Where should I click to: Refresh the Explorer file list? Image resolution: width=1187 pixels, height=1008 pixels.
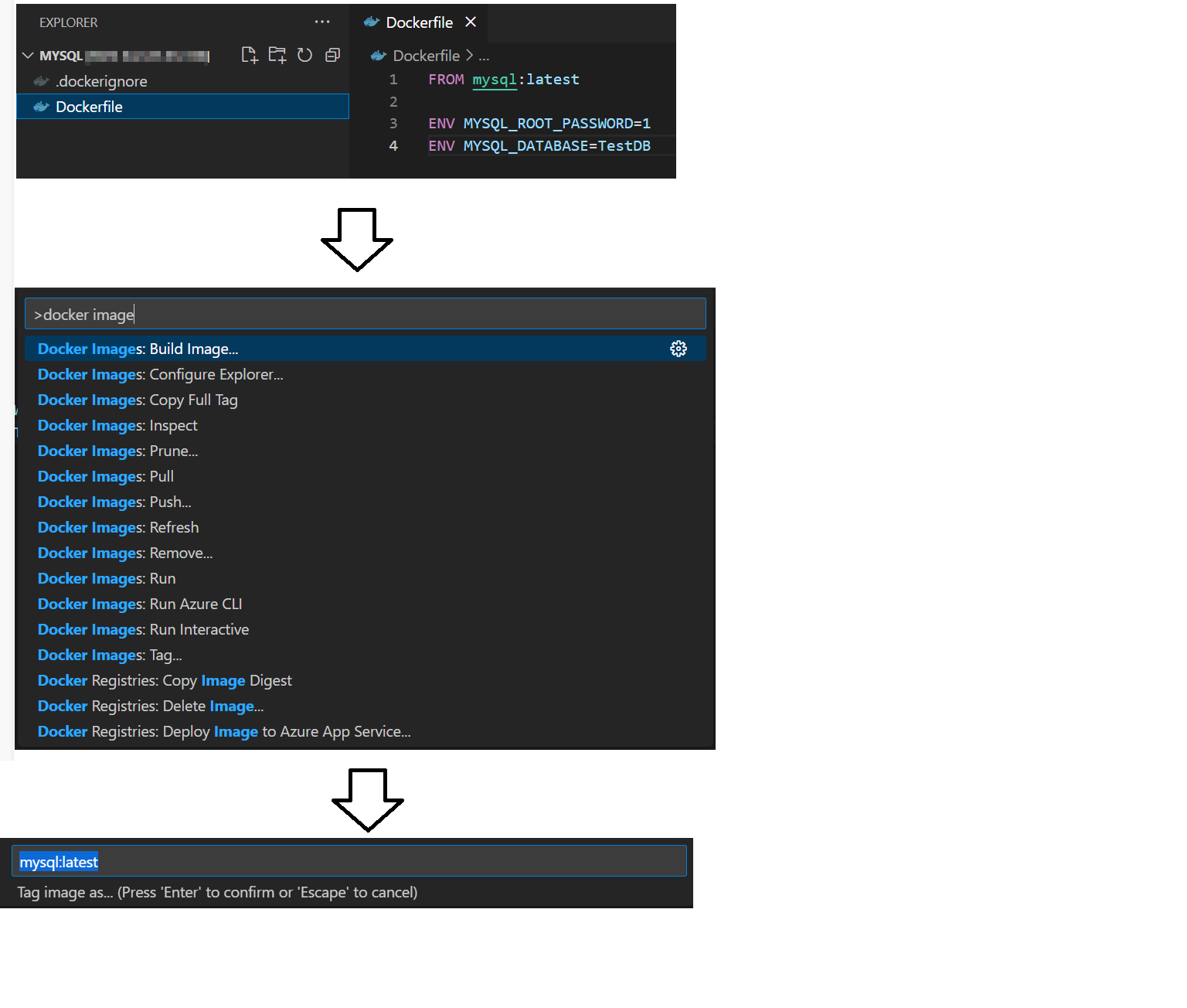(x=305, y=55)
